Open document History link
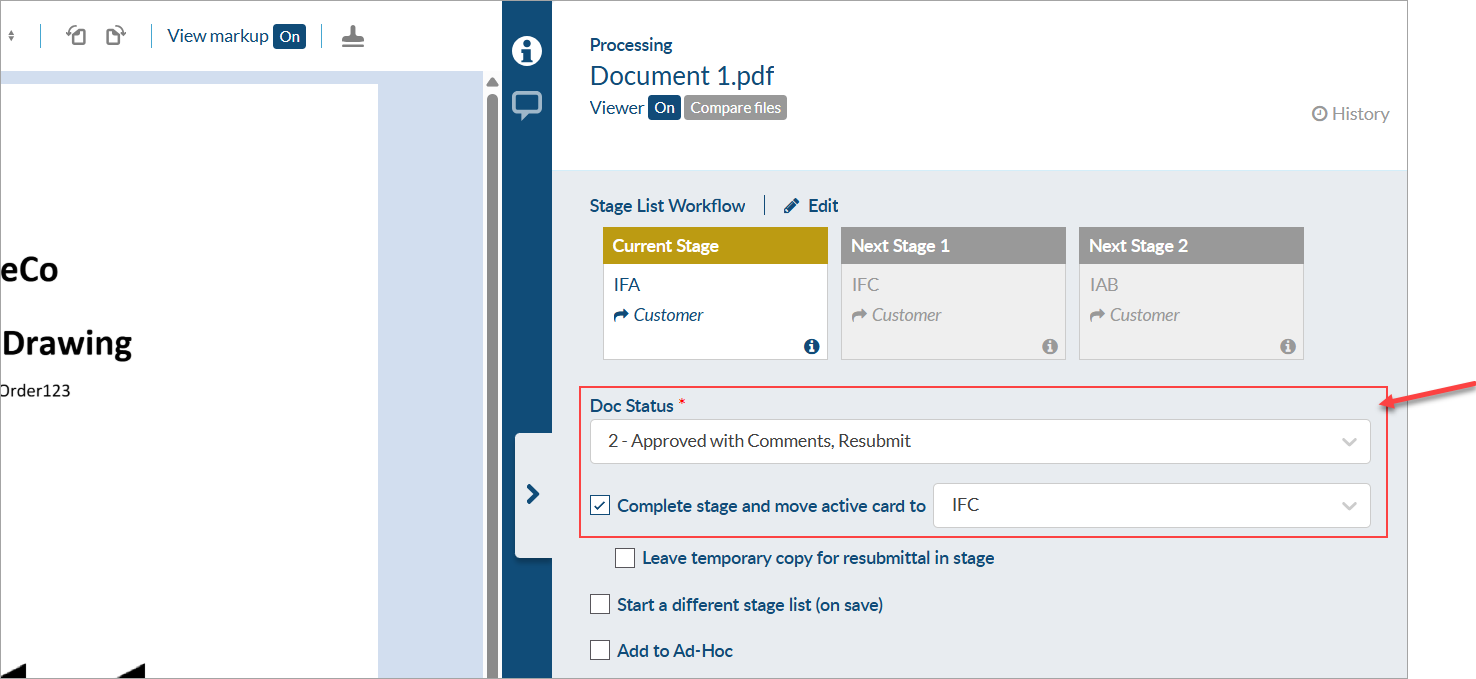The image size is (1476, 679). (x=1350, y=114)
